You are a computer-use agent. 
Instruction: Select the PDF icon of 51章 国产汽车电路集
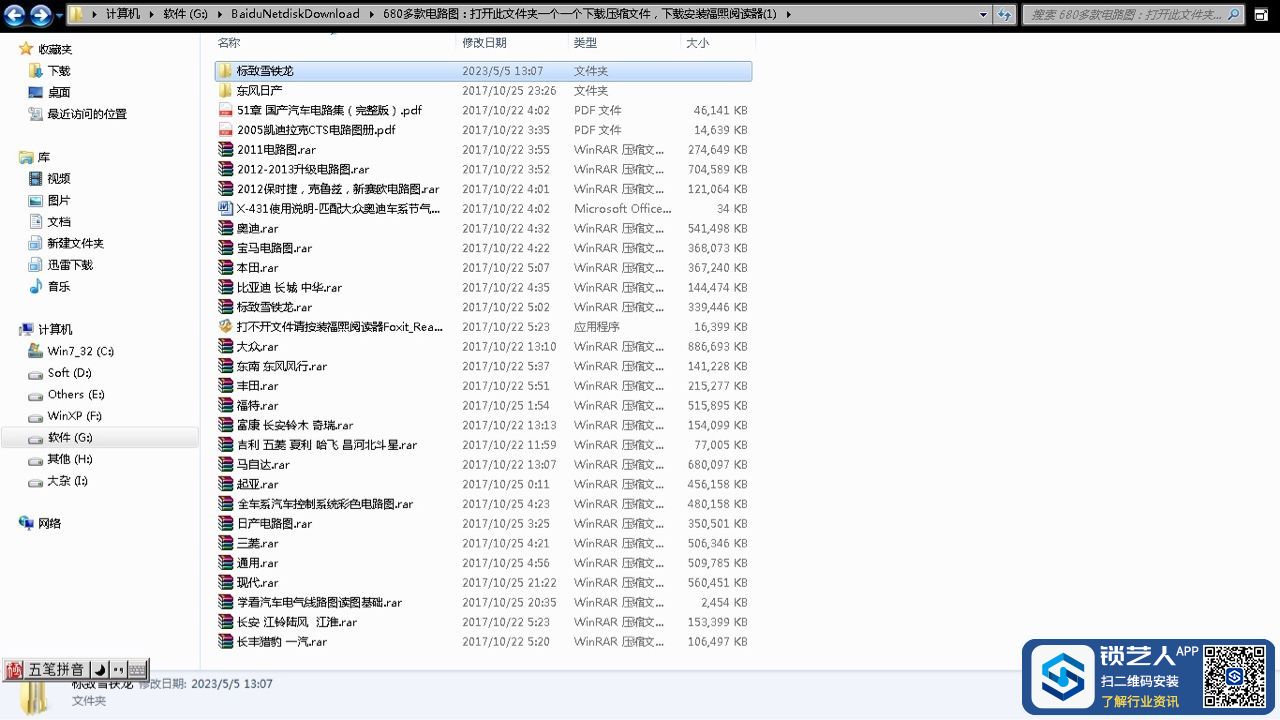(x=225, y=110)
